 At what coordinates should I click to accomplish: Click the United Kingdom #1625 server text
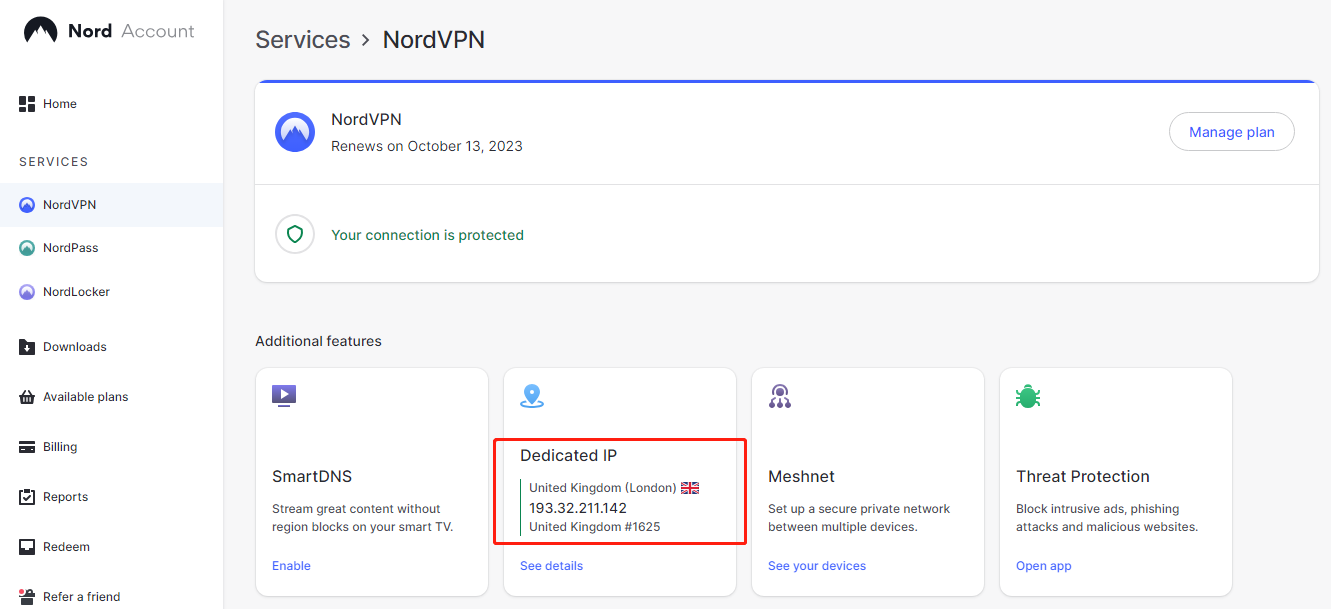(594, 527)
